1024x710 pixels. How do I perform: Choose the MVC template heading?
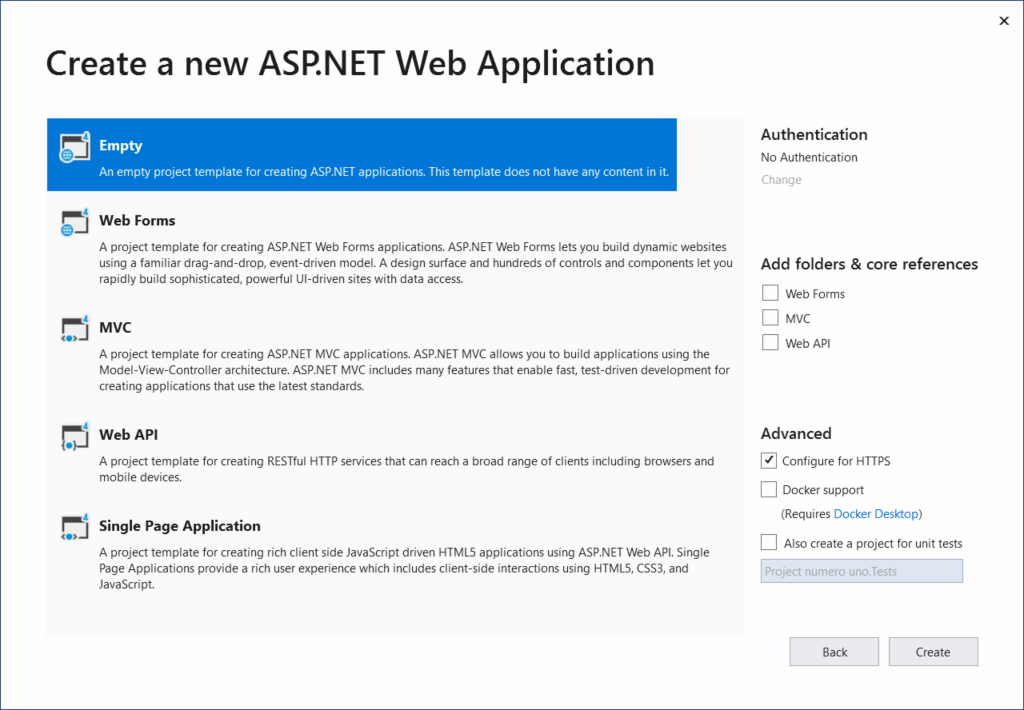[x=115, y=327]
